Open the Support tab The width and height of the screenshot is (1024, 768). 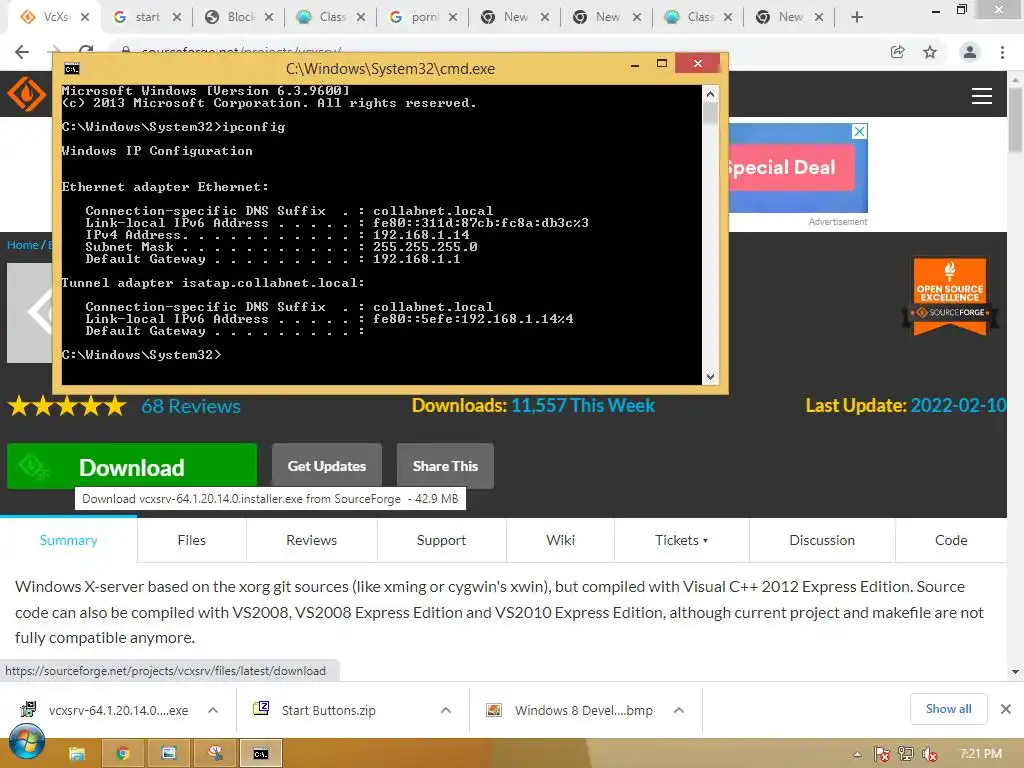click(441, 540)
